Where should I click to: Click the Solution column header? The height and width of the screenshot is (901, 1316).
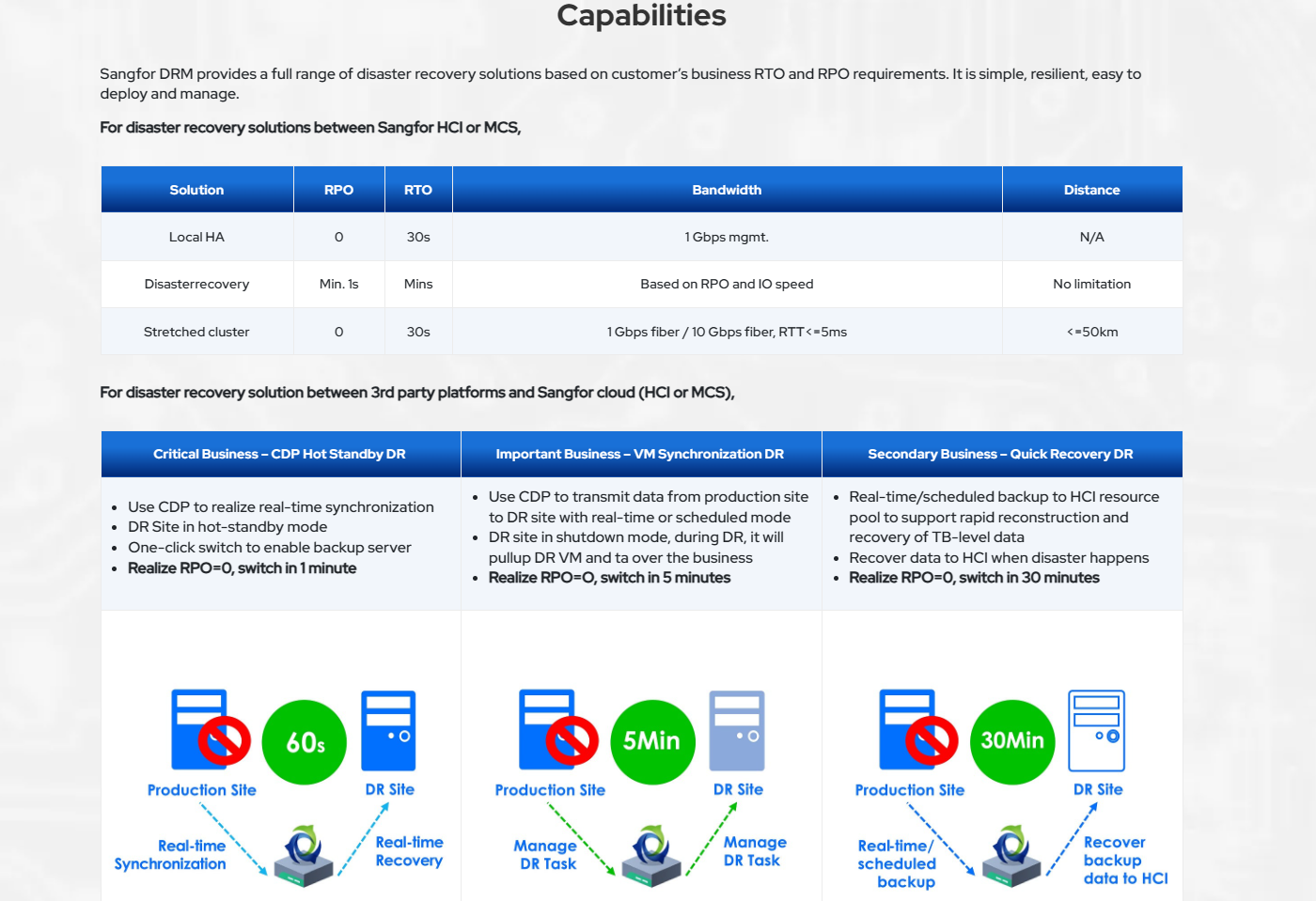[x=196, y=190]
